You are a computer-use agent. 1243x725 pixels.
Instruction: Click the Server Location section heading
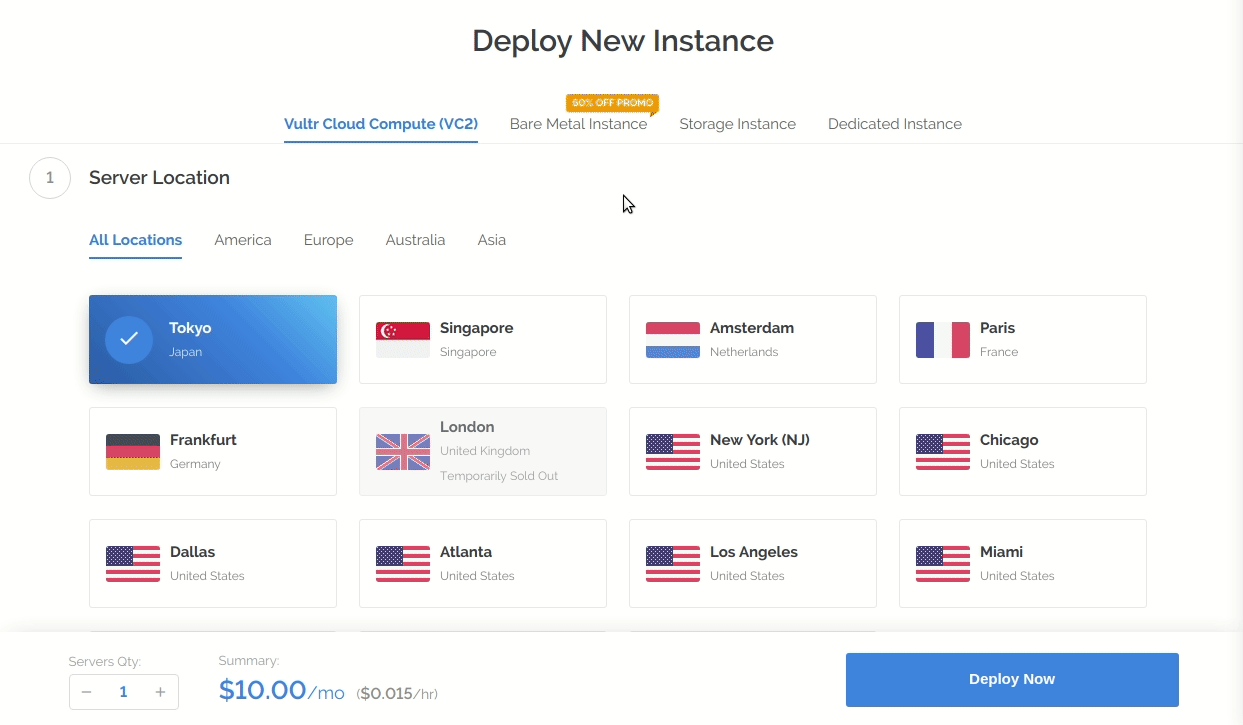(159, 178)
